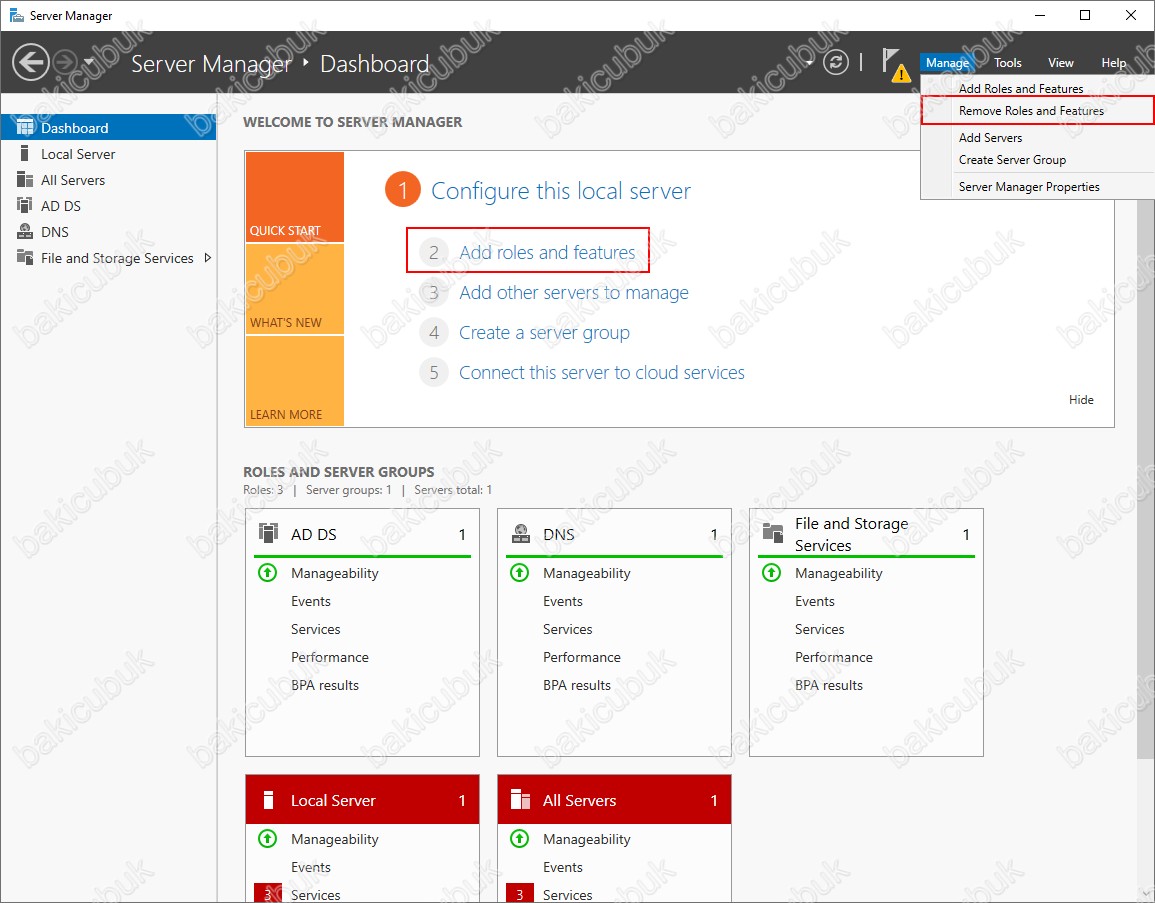Open the Manage menu
Screen dimensions: 1155x903
947,63
